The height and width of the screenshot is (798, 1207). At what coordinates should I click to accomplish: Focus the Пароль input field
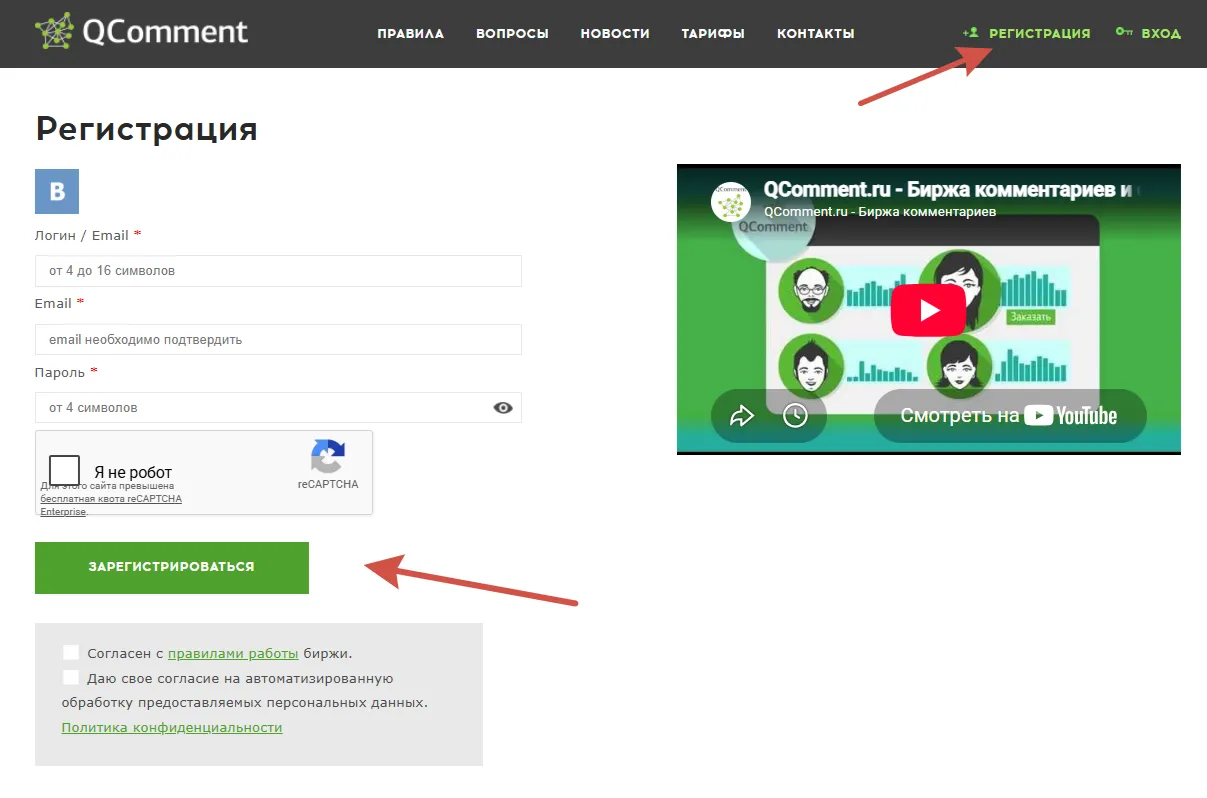click(278, 408)
